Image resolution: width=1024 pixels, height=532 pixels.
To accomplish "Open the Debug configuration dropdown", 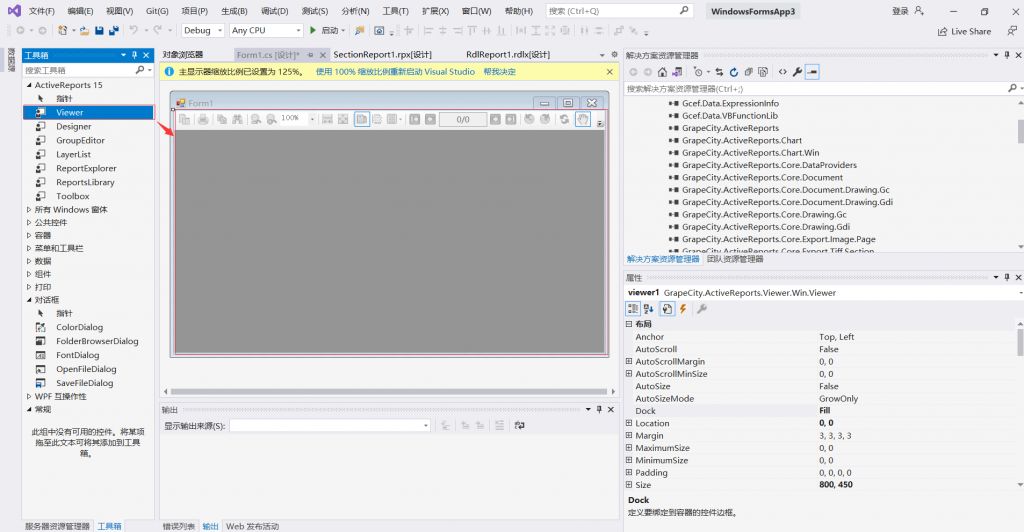I will [202, 30].
